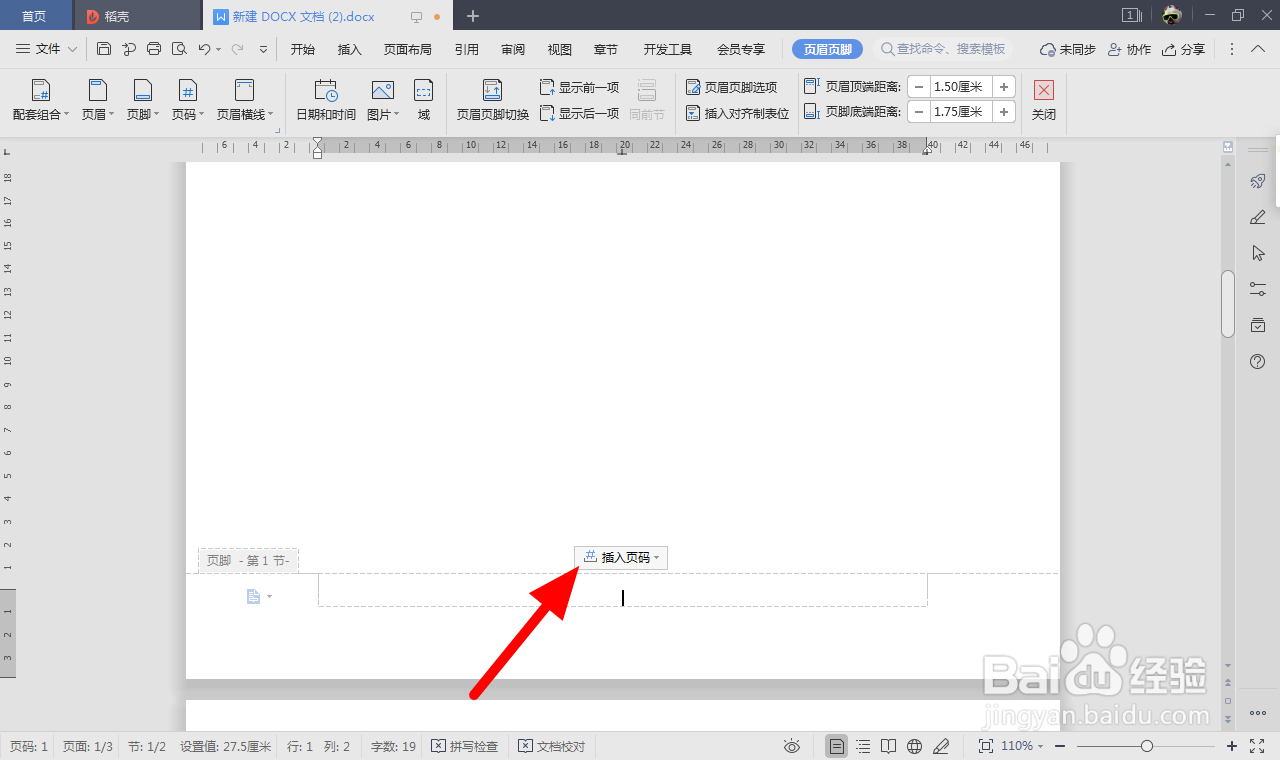
Task: Open the 110% zoom level dropdown
Action: [1022, 746]
